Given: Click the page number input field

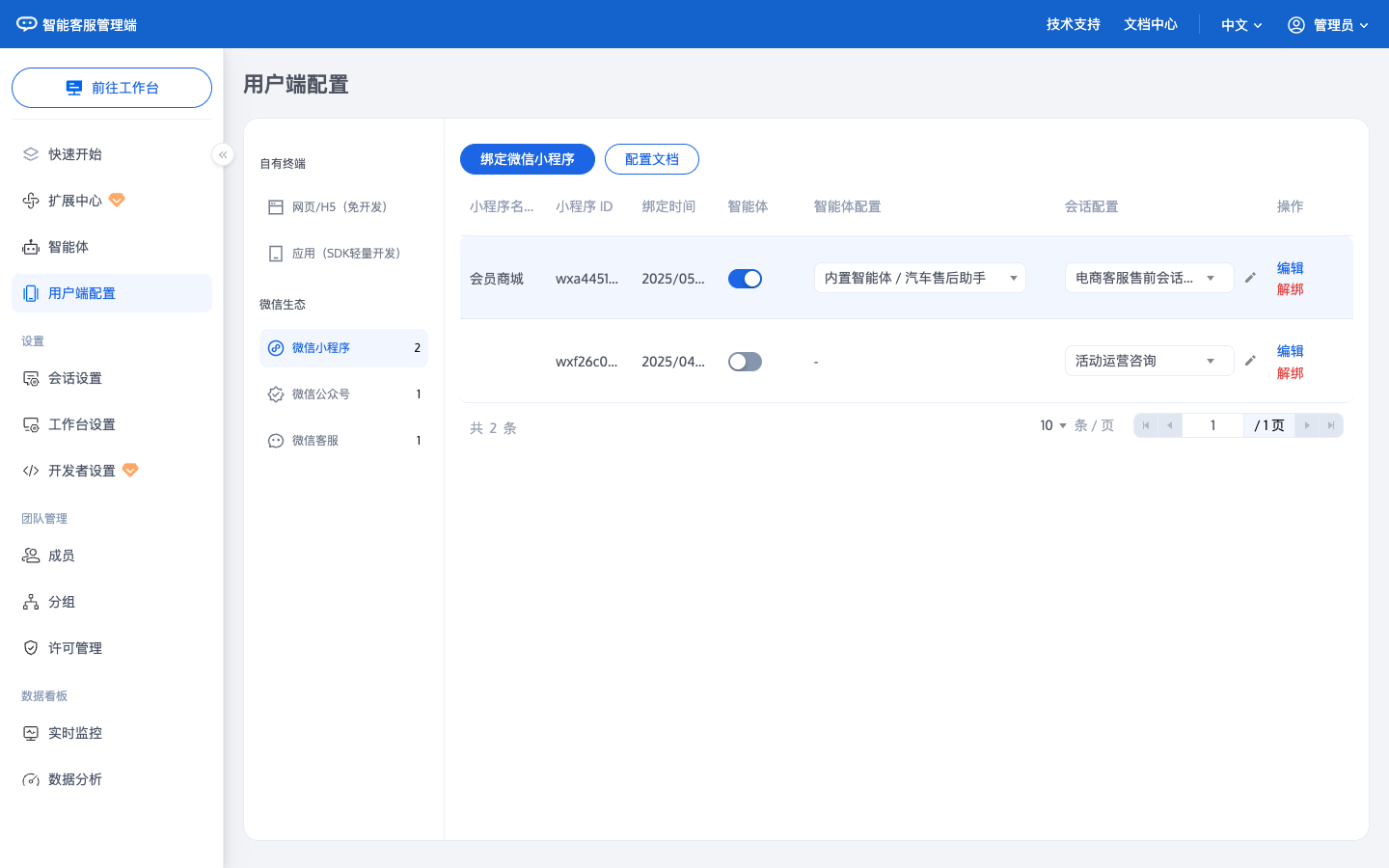Looking at the screenshot, I should tap(1212, 425).
